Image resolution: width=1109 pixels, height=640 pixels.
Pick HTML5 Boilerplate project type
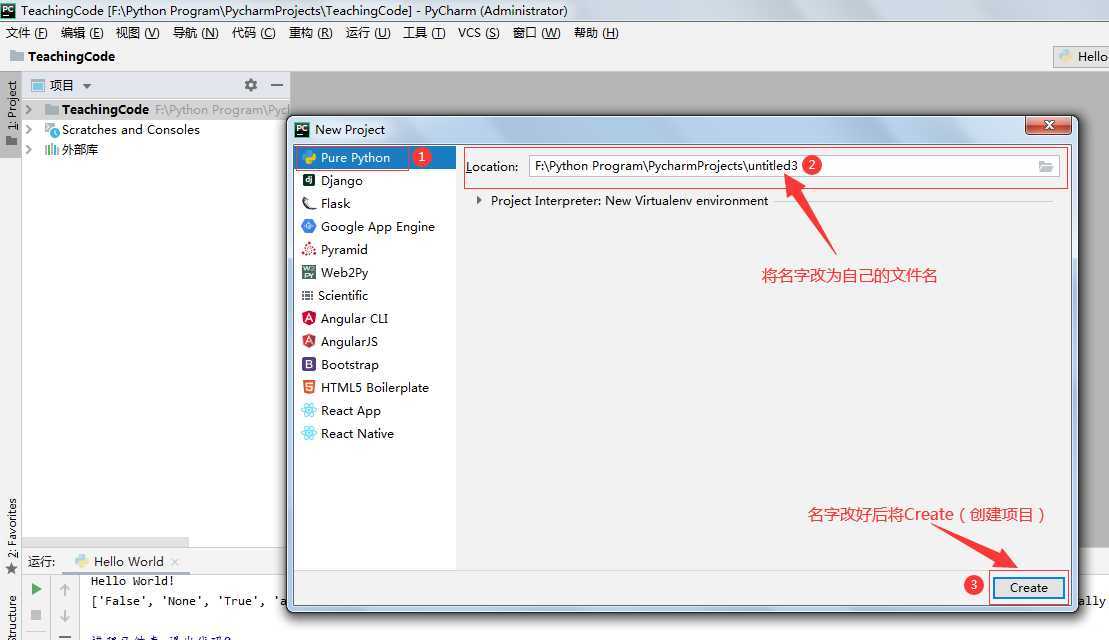[374, 388]
